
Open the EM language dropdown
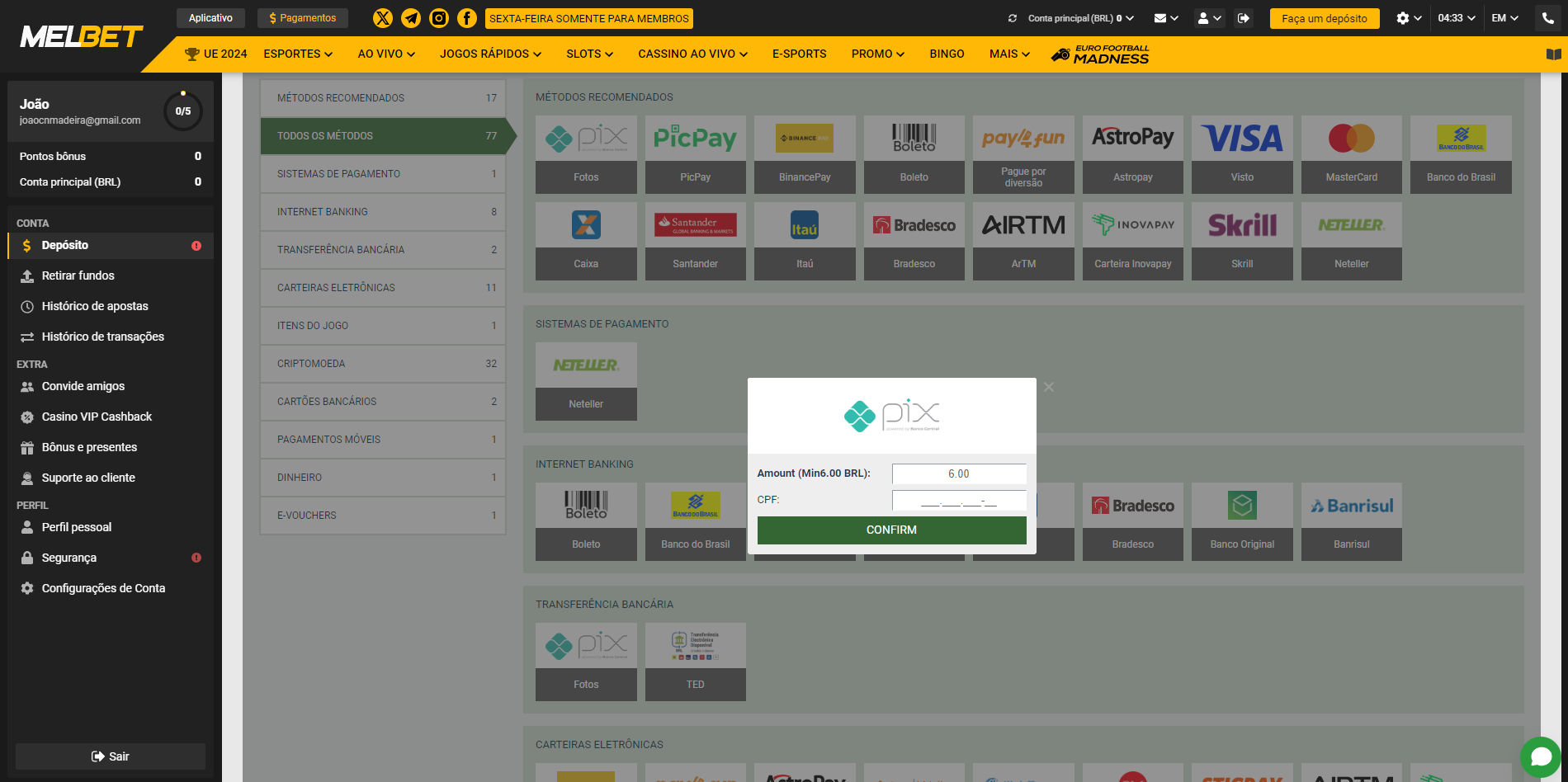click(1505, 18)
